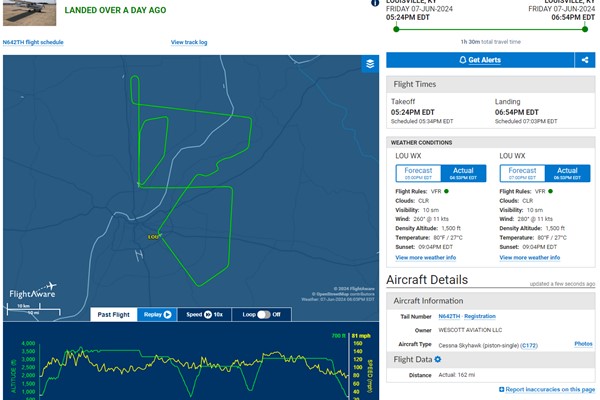Screen dimensions: 600x400
Task: Open the map layers control
Action: 370,64
